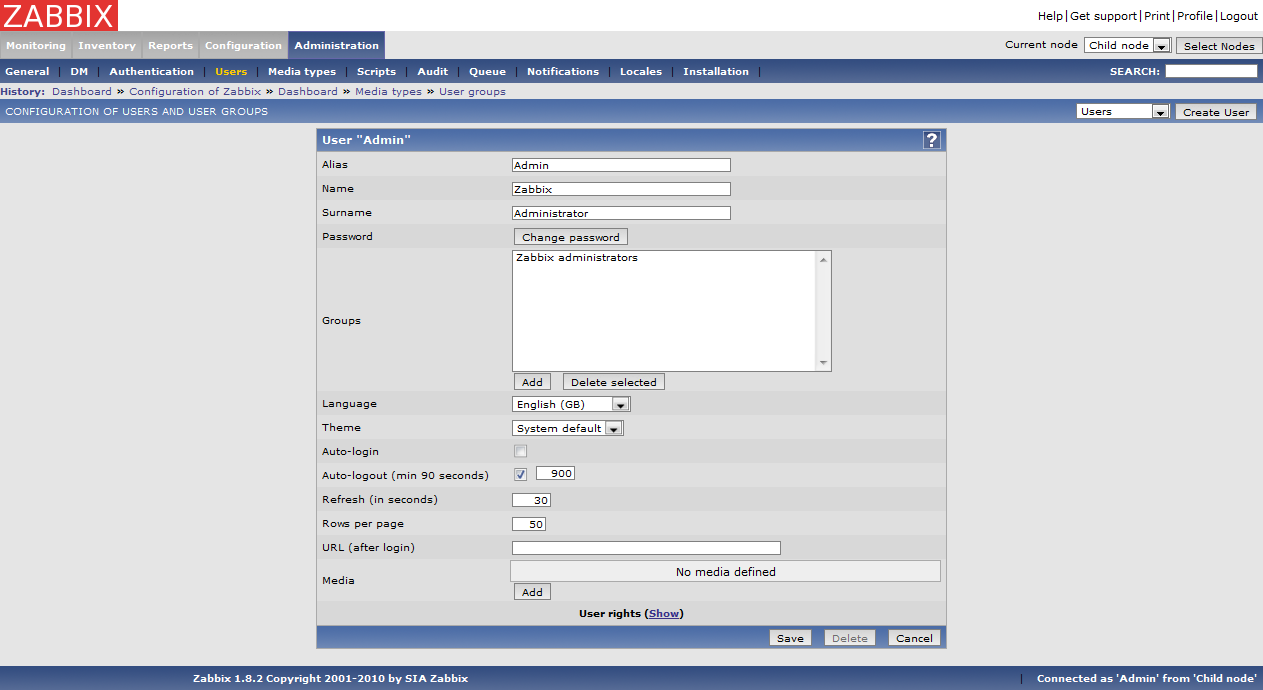
Task: Expand the Theme dropdown
Action: pyautogui.click(x=567, y=428)
